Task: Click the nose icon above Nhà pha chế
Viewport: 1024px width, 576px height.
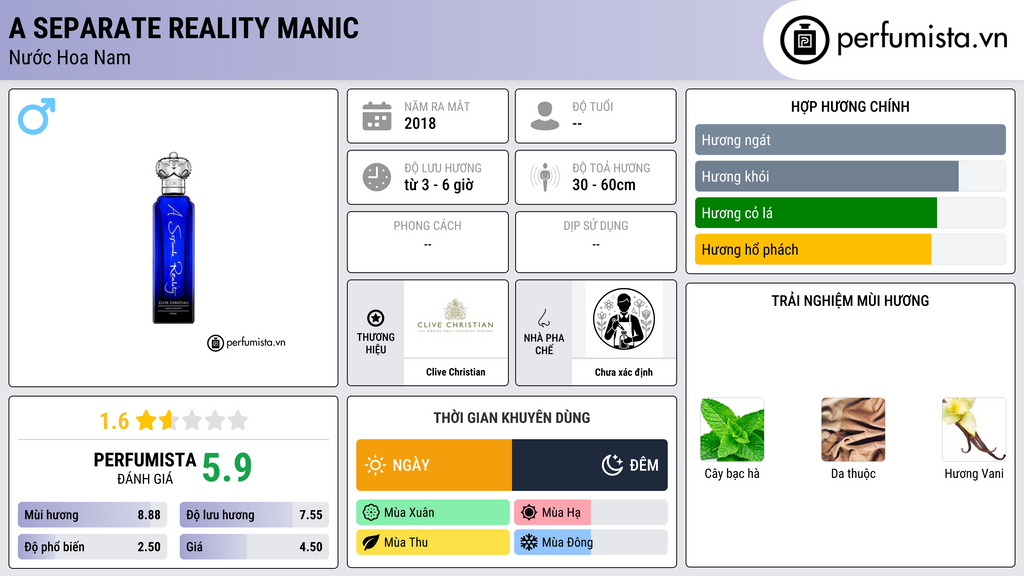Action: pos(543,318)
